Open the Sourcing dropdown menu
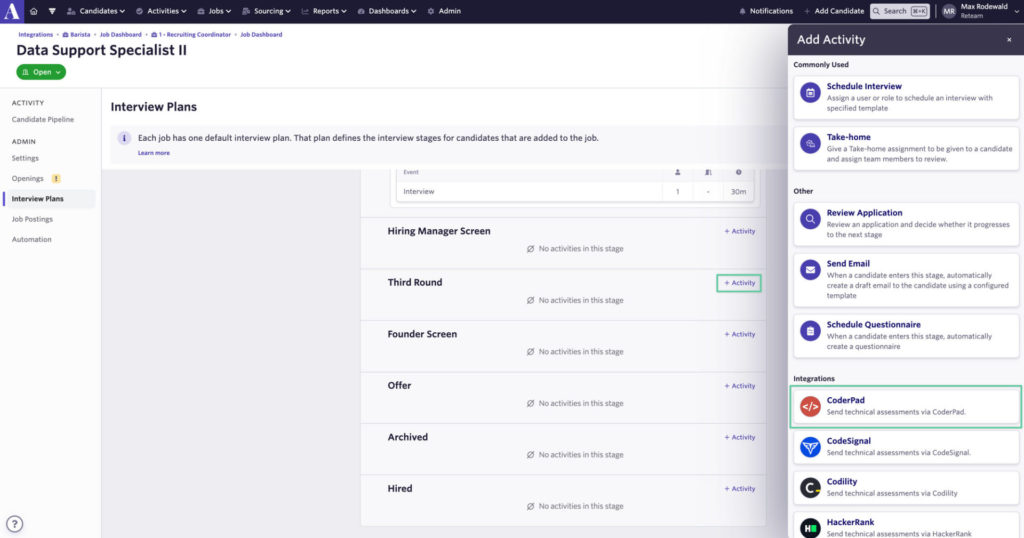Screen dimensions: 1024x538 266,11
